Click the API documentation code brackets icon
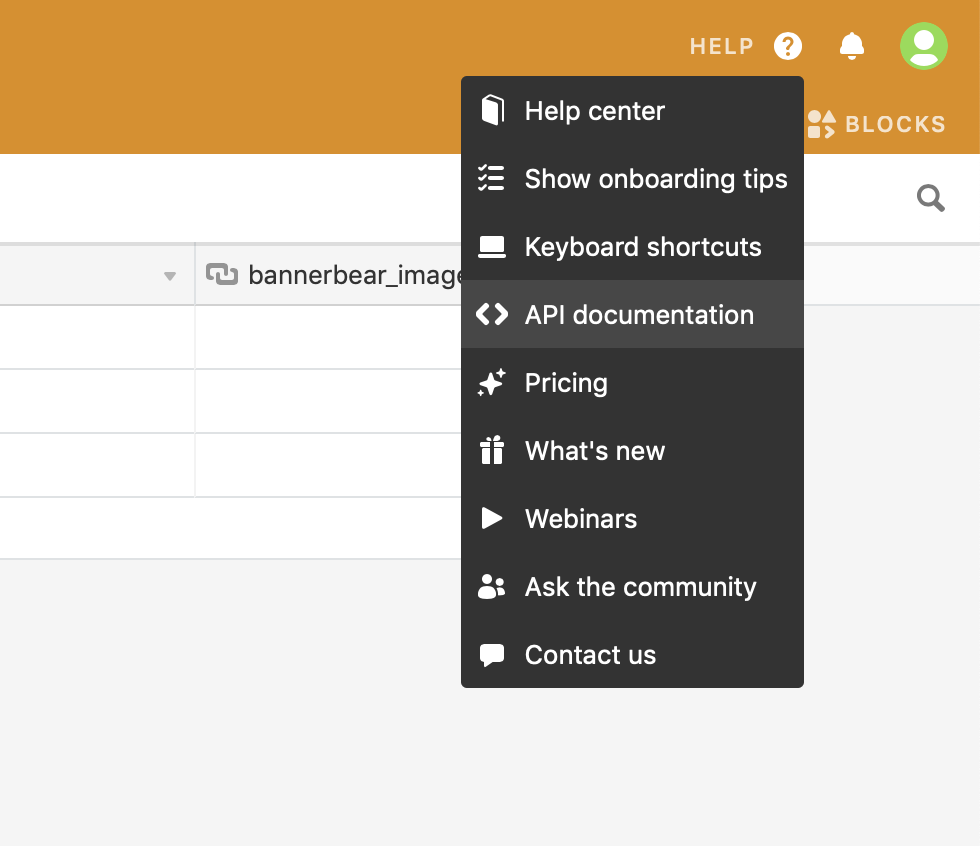Viewport: 980px width, 846px height. [x=491, y=314]
